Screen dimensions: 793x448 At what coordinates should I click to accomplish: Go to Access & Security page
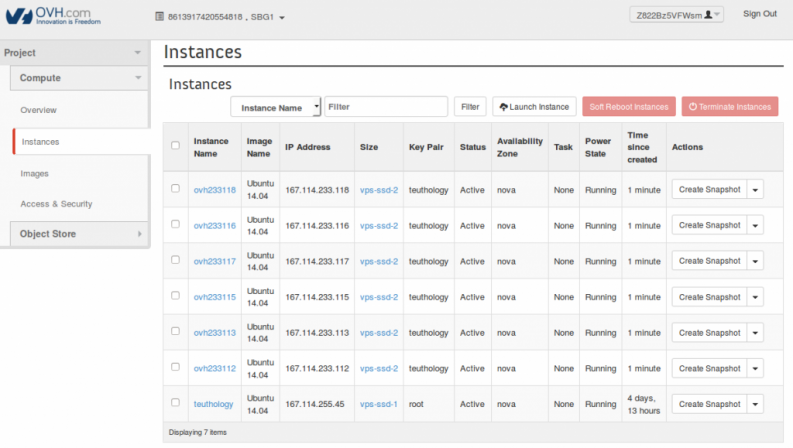(x=56, y=204)
